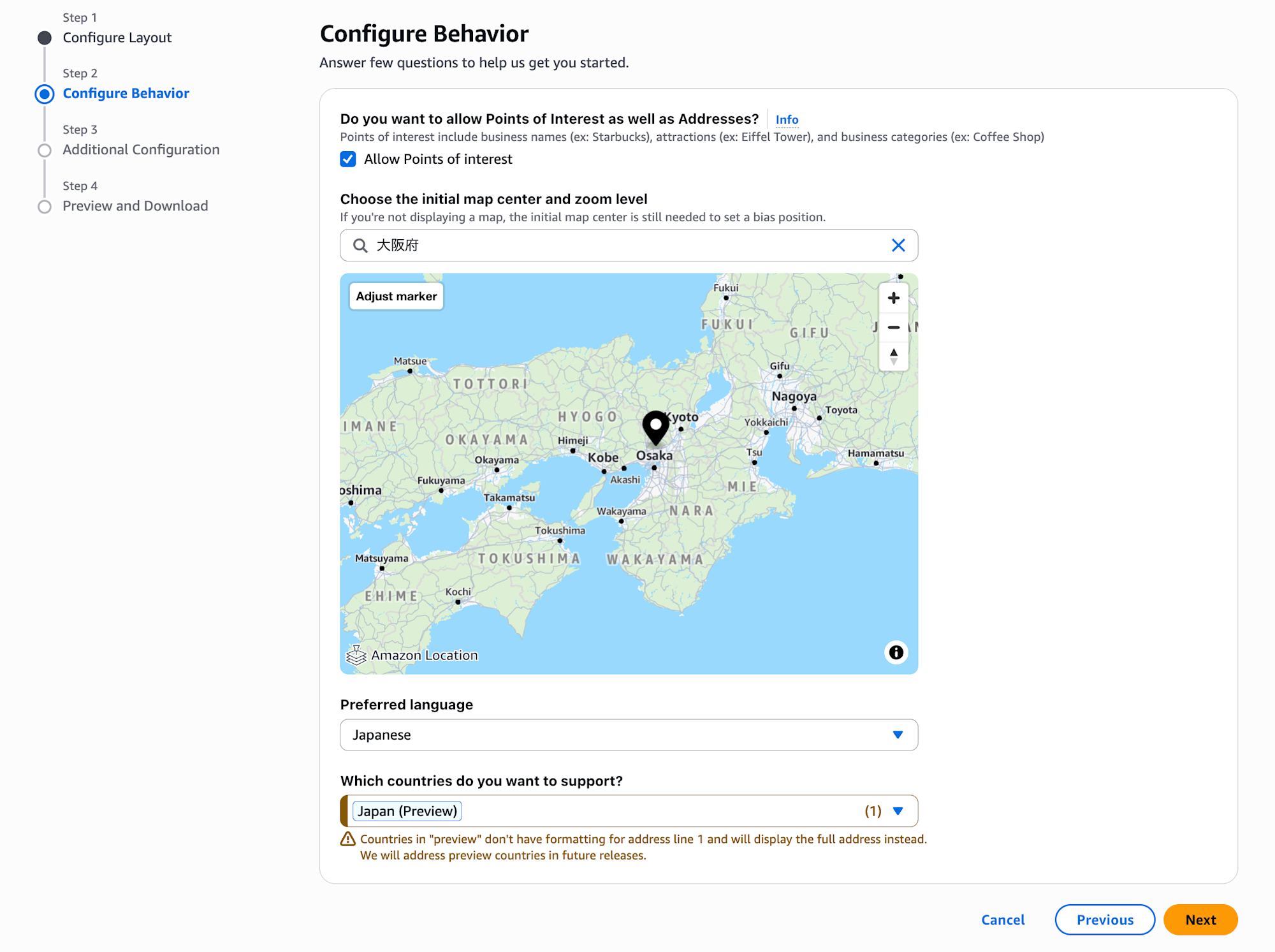This screenshot has width=1275, height=952.
Task: Go to Configure Layout step
Action: coord(117,38)
